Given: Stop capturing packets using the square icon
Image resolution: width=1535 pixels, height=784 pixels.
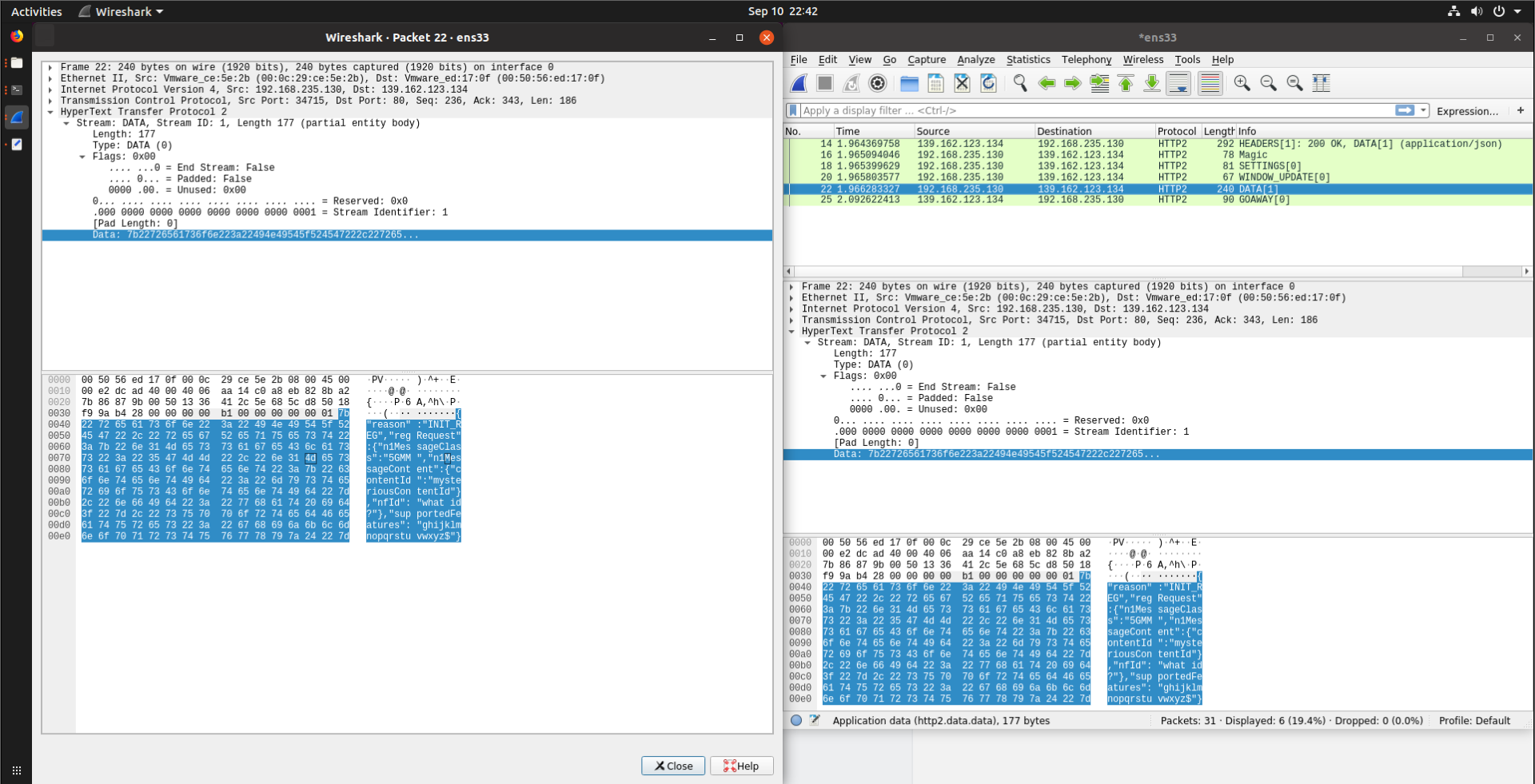Looking at the screenshot, I should point(825,83).
